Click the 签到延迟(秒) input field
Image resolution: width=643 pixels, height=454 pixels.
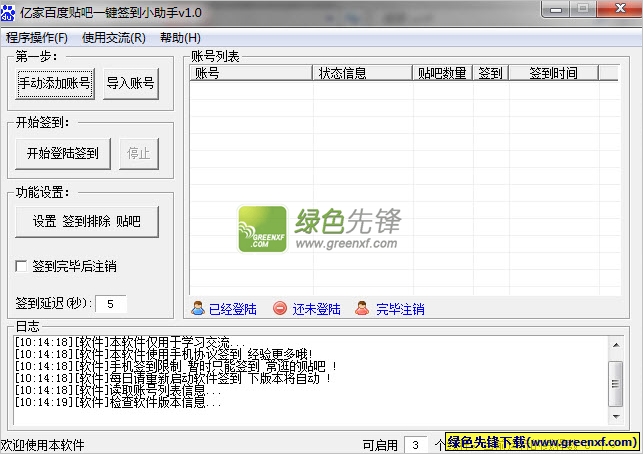[111, 304]
